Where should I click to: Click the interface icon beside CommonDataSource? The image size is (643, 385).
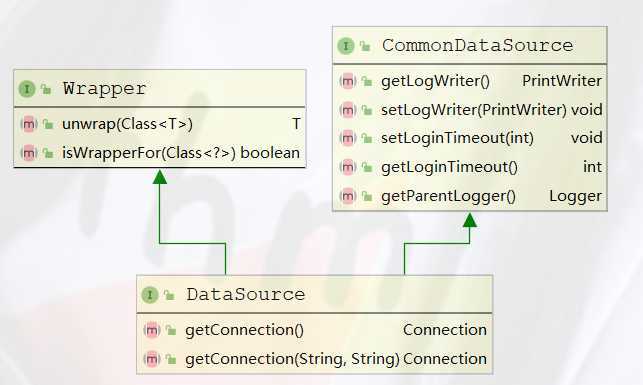[x=346, y=46]
